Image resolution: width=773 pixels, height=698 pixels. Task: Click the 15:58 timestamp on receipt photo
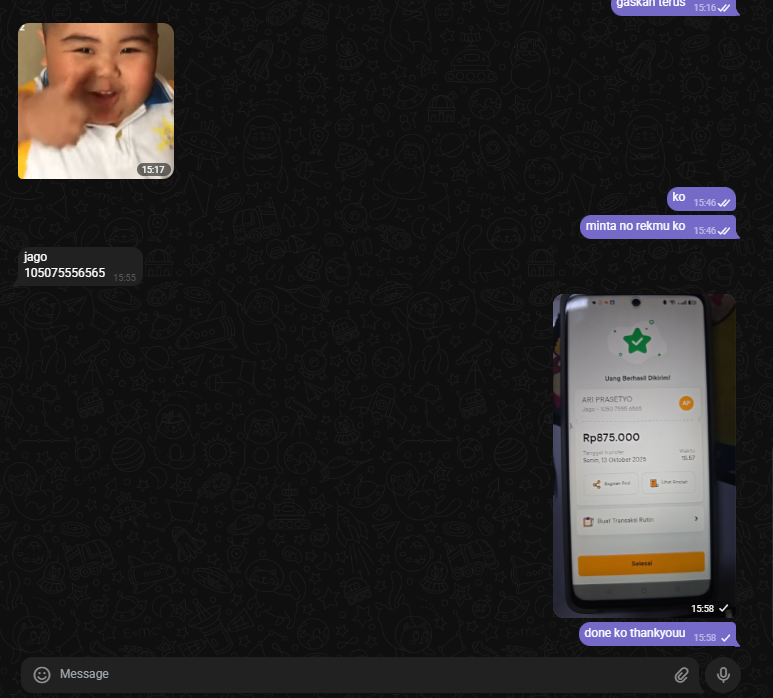[x=703, y=608]
